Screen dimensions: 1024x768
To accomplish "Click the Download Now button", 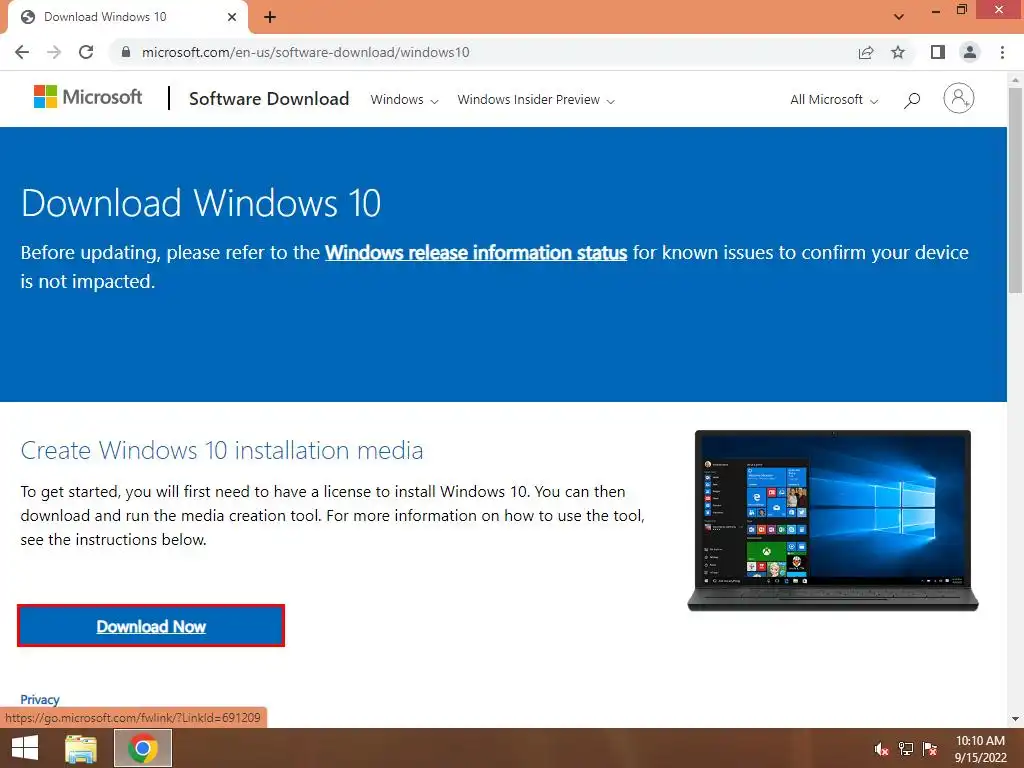I will [151, 626].
